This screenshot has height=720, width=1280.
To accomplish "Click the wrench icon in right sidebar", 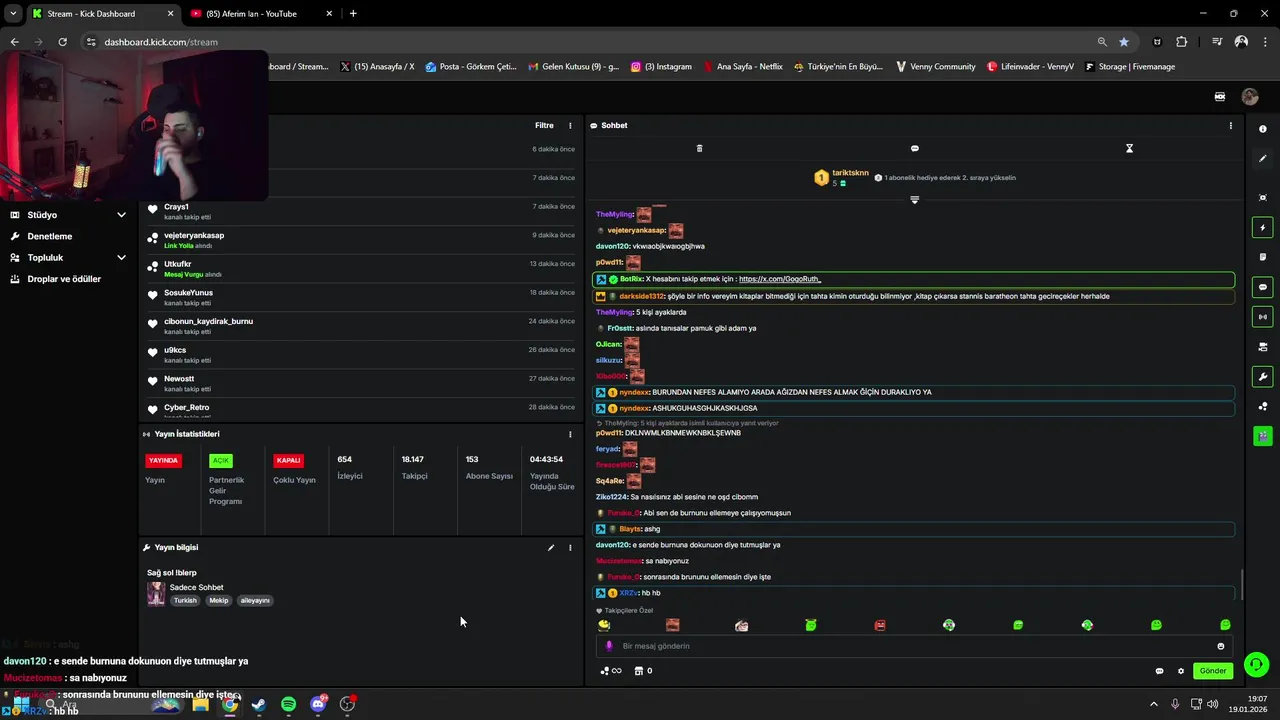I will 1263,377.
